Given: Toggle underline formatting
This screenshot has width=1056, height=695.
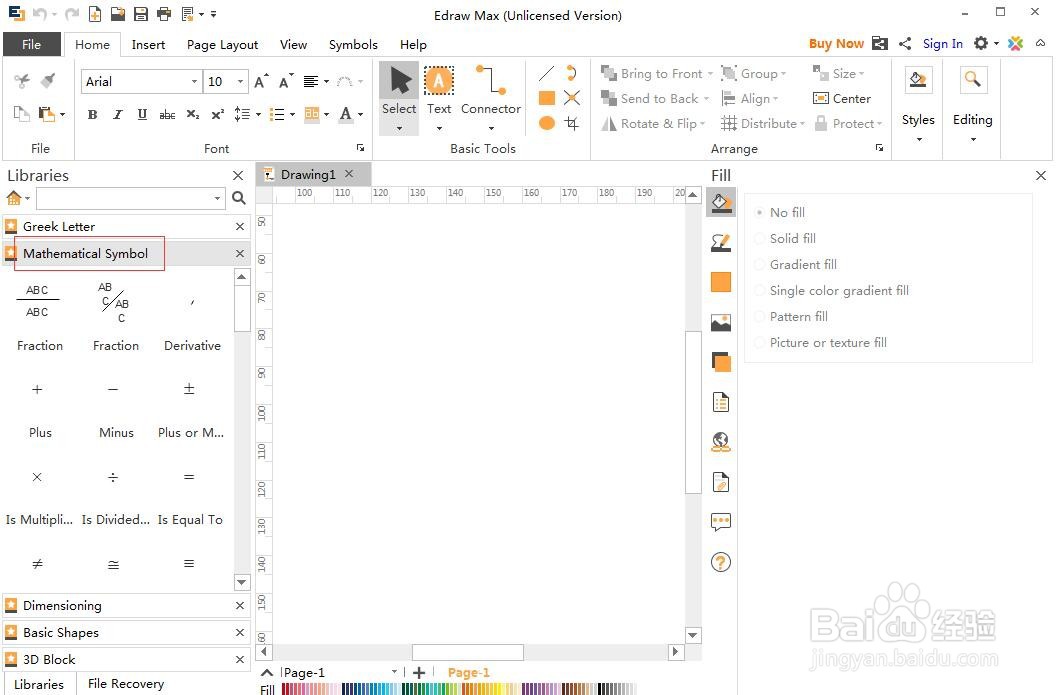Looking at the screenshot, I should (142, 114).
